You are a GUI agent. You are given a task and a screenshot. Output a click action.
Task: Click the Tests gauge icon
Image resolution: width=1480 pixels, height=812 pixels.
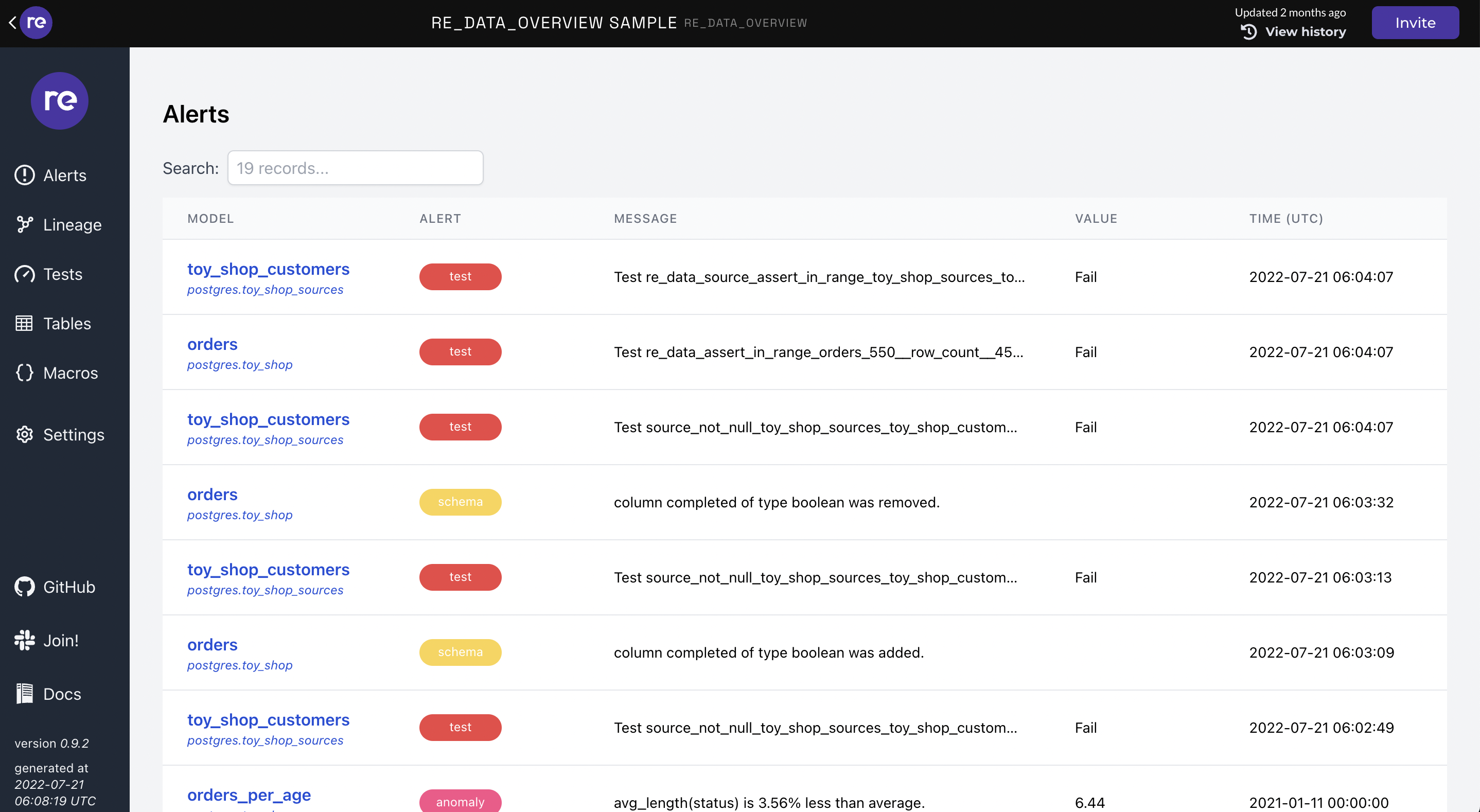click(24, 274)
